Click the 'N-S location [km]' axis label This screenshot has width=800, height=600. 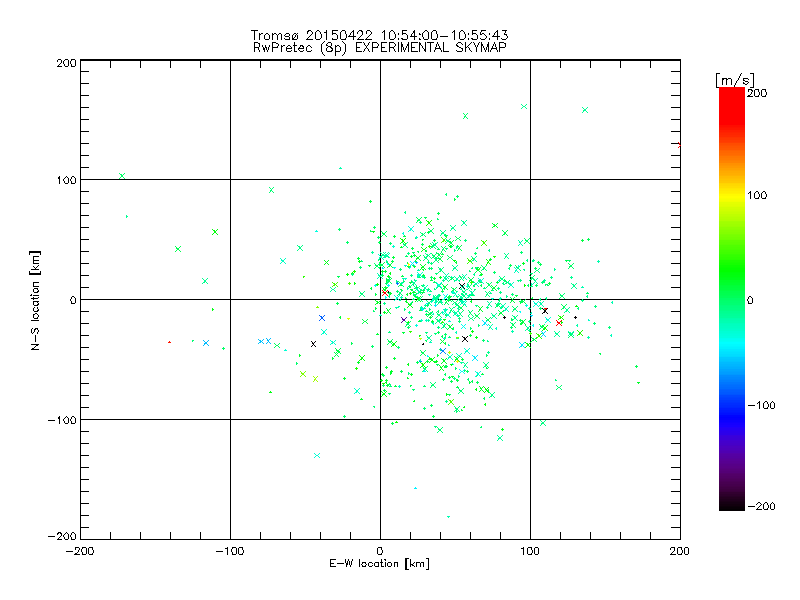35,300
